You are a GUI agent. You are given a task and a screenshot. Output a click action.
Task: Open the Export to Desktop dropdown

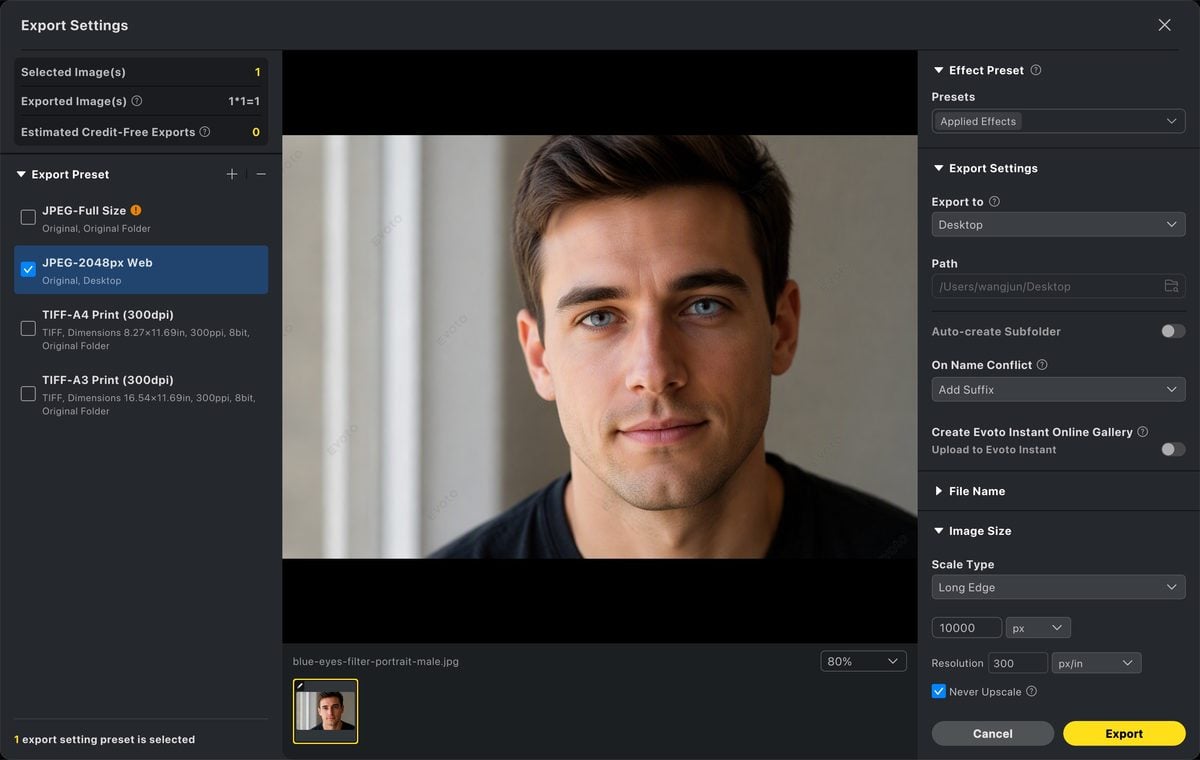(x=1058, y=225)
